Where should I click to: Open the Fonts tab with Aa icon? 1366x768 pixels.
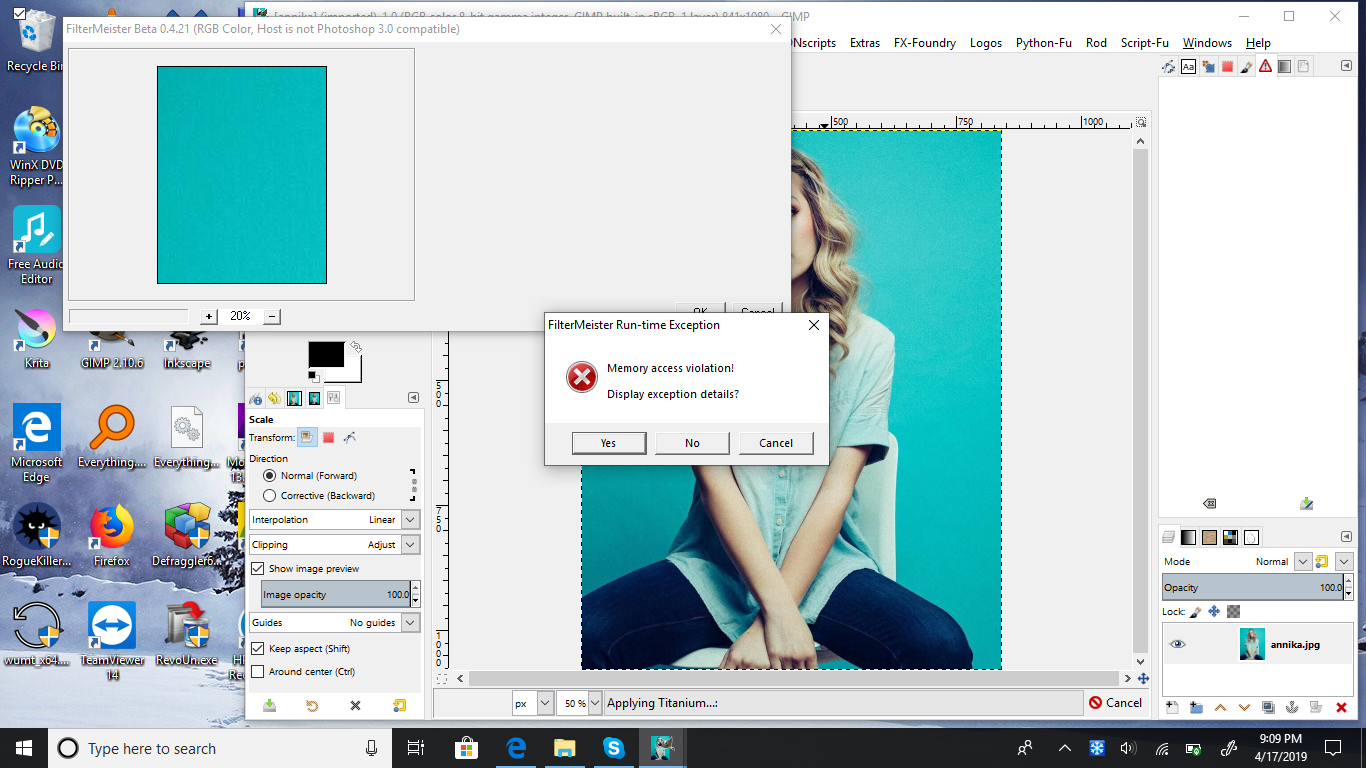click(x=1188, y=67)
